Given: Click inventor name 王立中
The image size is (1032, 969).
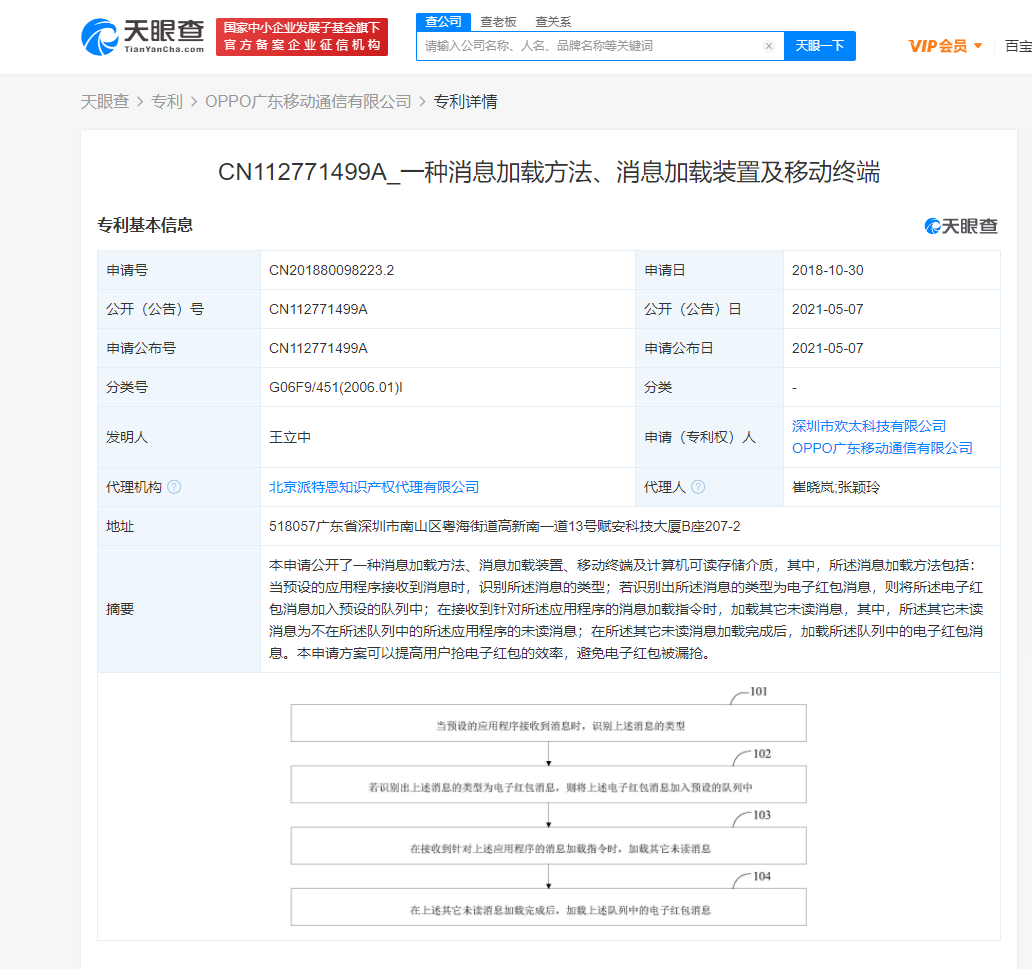Looking at the screenshot, I should (290, 437).
